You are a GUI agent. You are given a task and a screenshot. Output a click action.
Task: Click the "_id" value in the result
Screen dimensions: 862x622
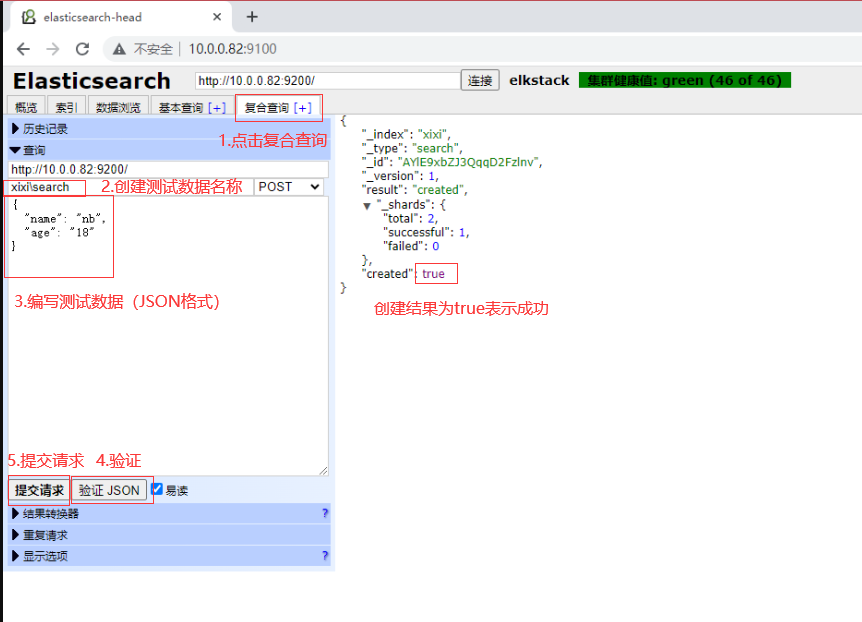468,162
